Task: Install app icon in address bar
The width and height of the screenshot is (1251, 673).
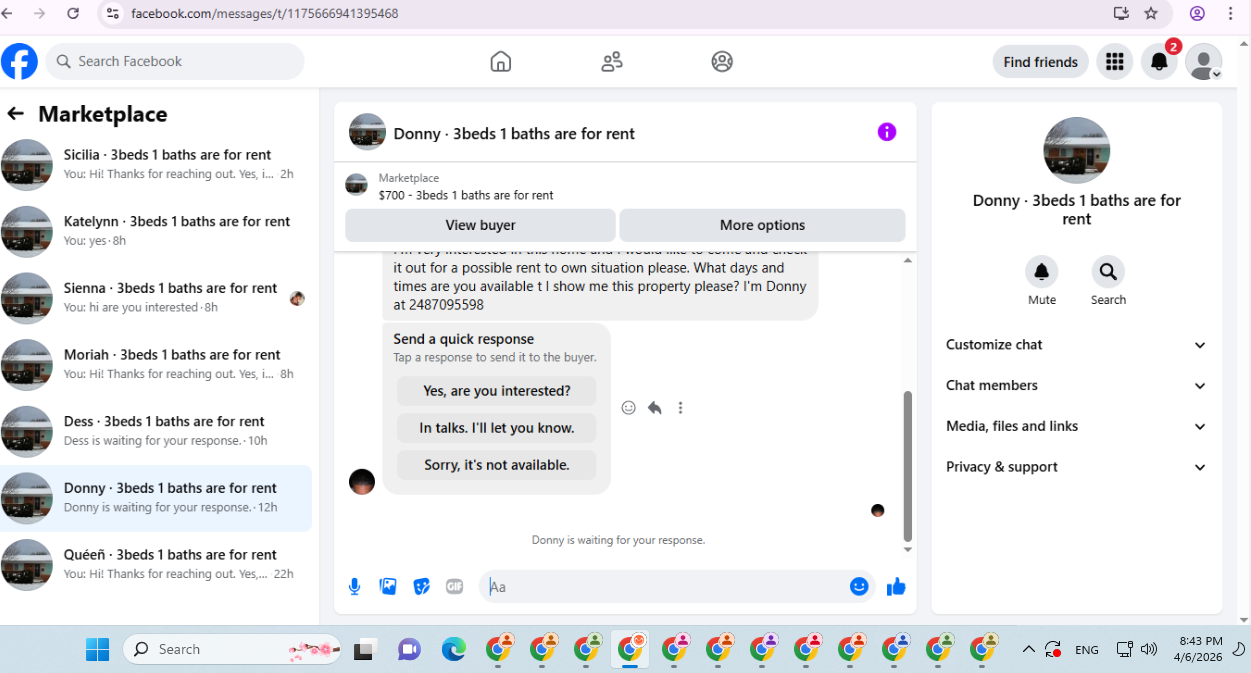Action: pos(1121,14)
